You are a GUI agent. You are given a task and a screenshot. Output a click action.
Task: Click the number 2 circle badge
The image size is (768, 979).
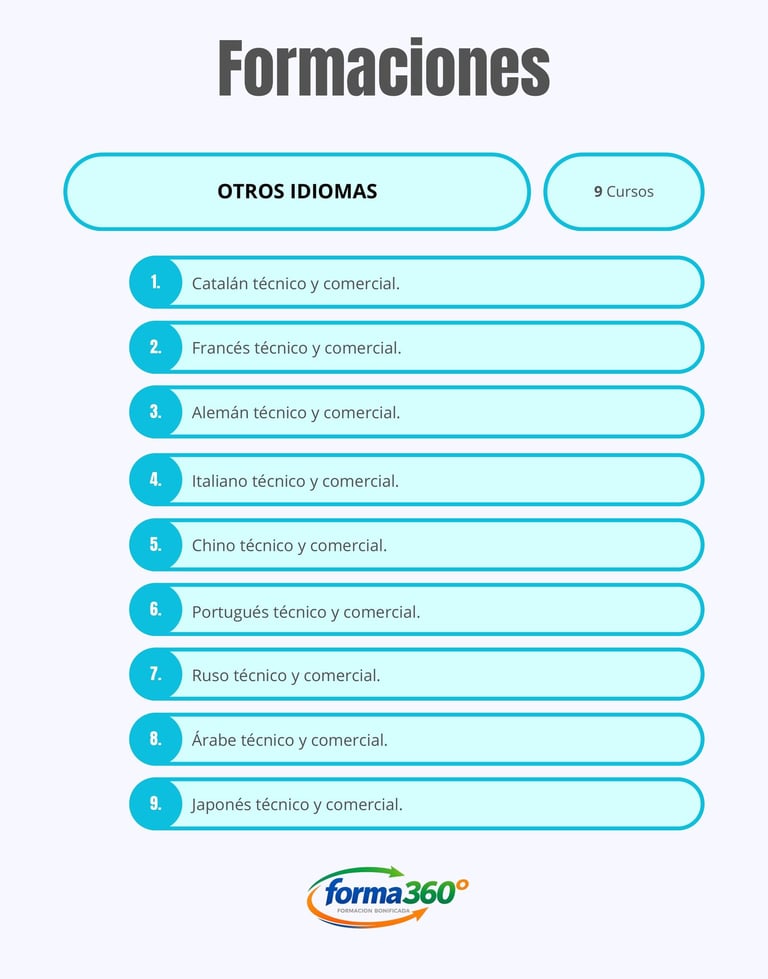click(155, 347)
